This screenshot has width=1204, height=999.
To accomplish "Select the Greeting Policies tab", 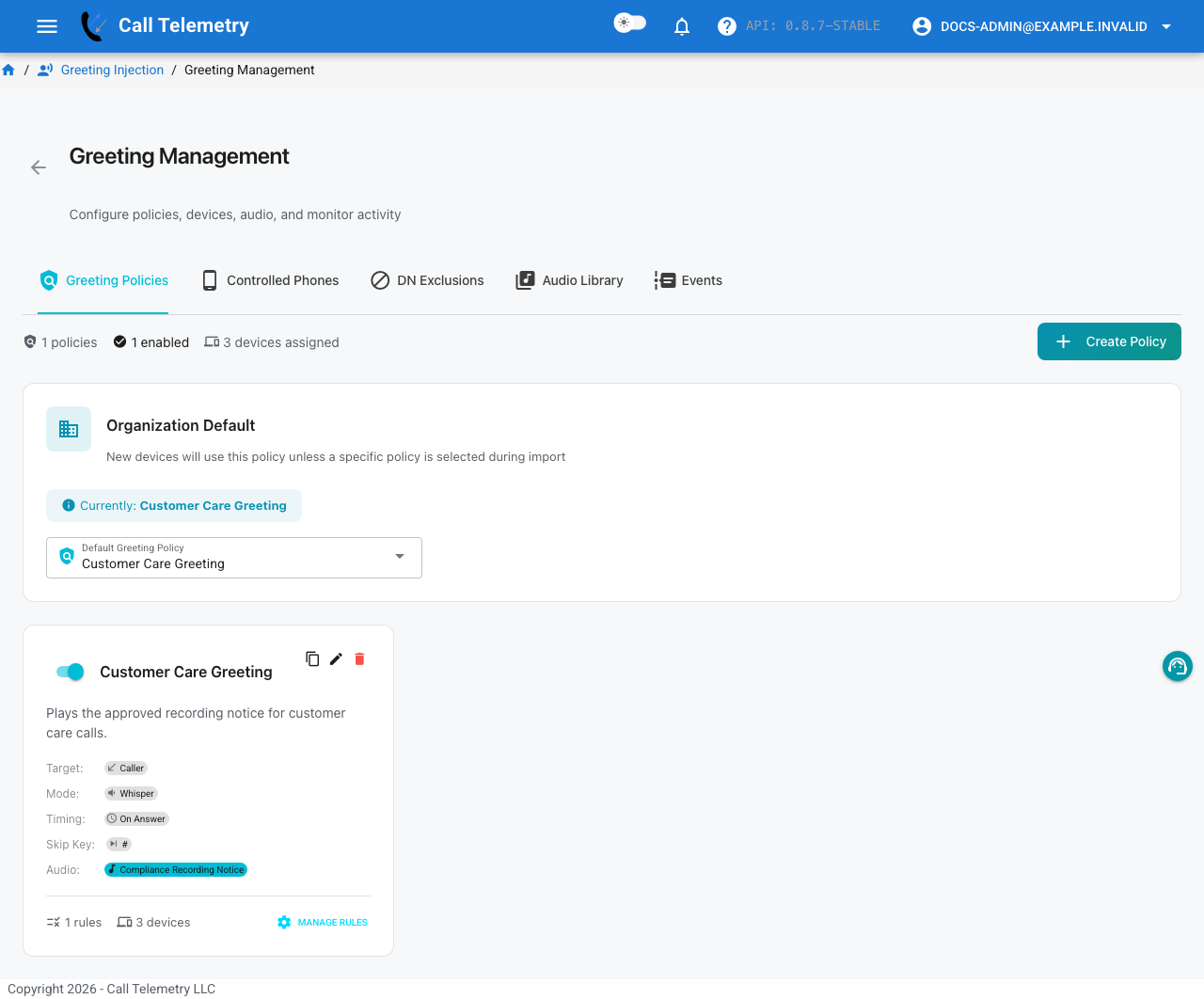I will pos(103,280).
